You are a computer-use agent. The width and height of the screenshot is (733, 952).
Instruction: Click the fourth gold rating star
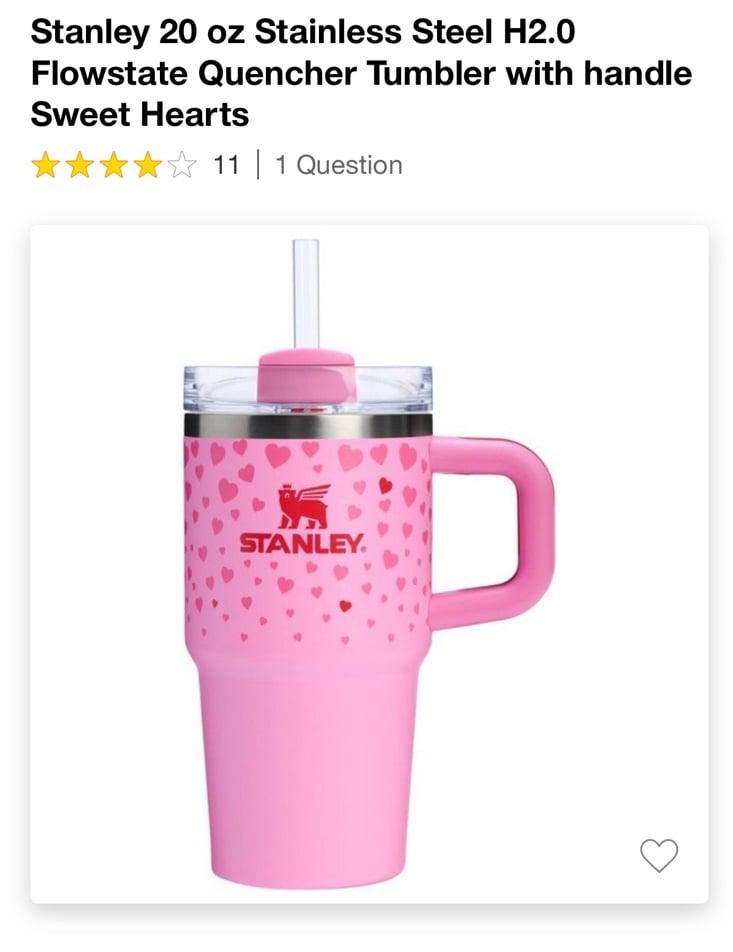point(149,165)
